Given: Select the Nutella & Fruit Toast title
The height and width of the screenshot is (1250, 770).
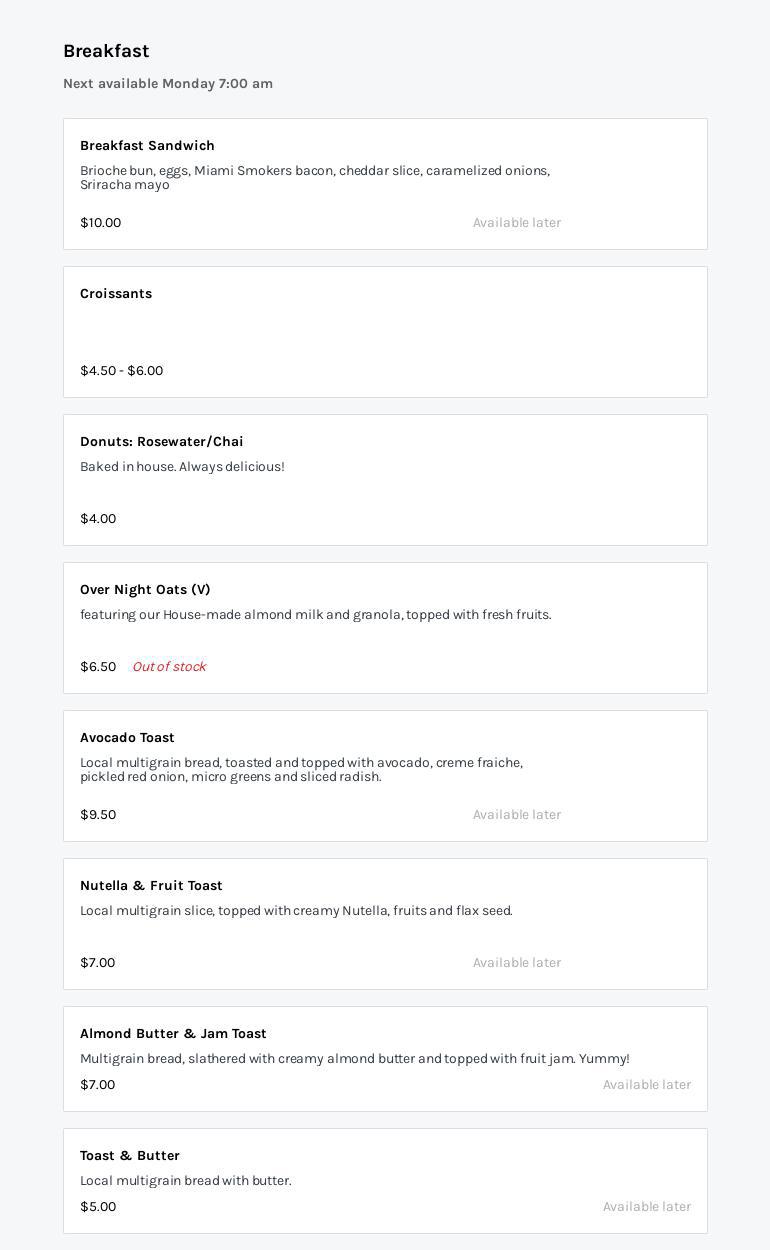Looking at the screenshot, I should [151, 886].
